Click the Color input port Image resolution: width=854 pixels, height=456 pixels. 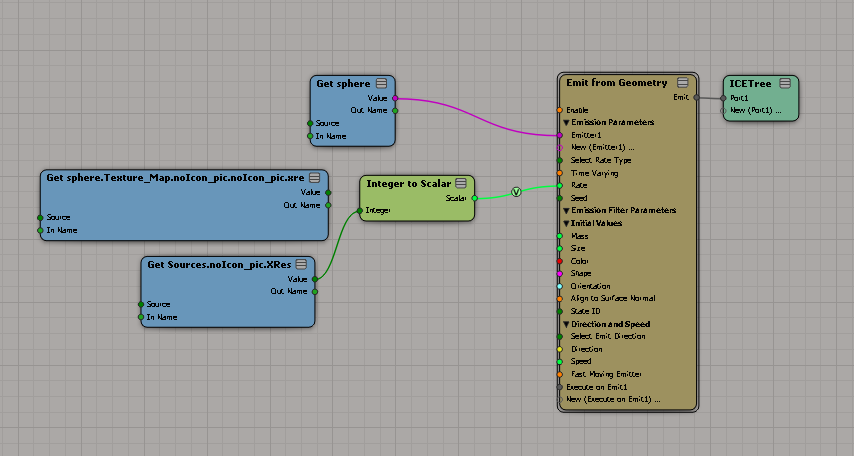tap(560, 261)
